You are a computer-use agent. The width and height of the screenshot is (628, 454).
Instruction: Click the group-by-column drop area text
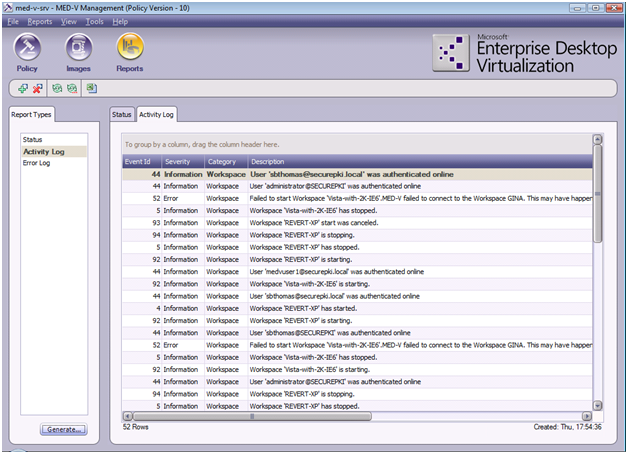(202, 145)
